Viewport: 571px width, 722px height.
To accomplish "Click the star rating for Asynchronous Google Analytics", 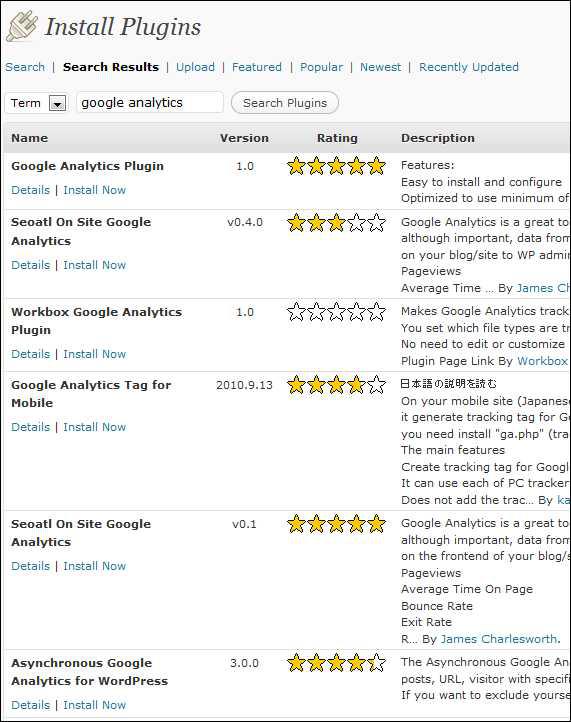I will tap(336, 663).
